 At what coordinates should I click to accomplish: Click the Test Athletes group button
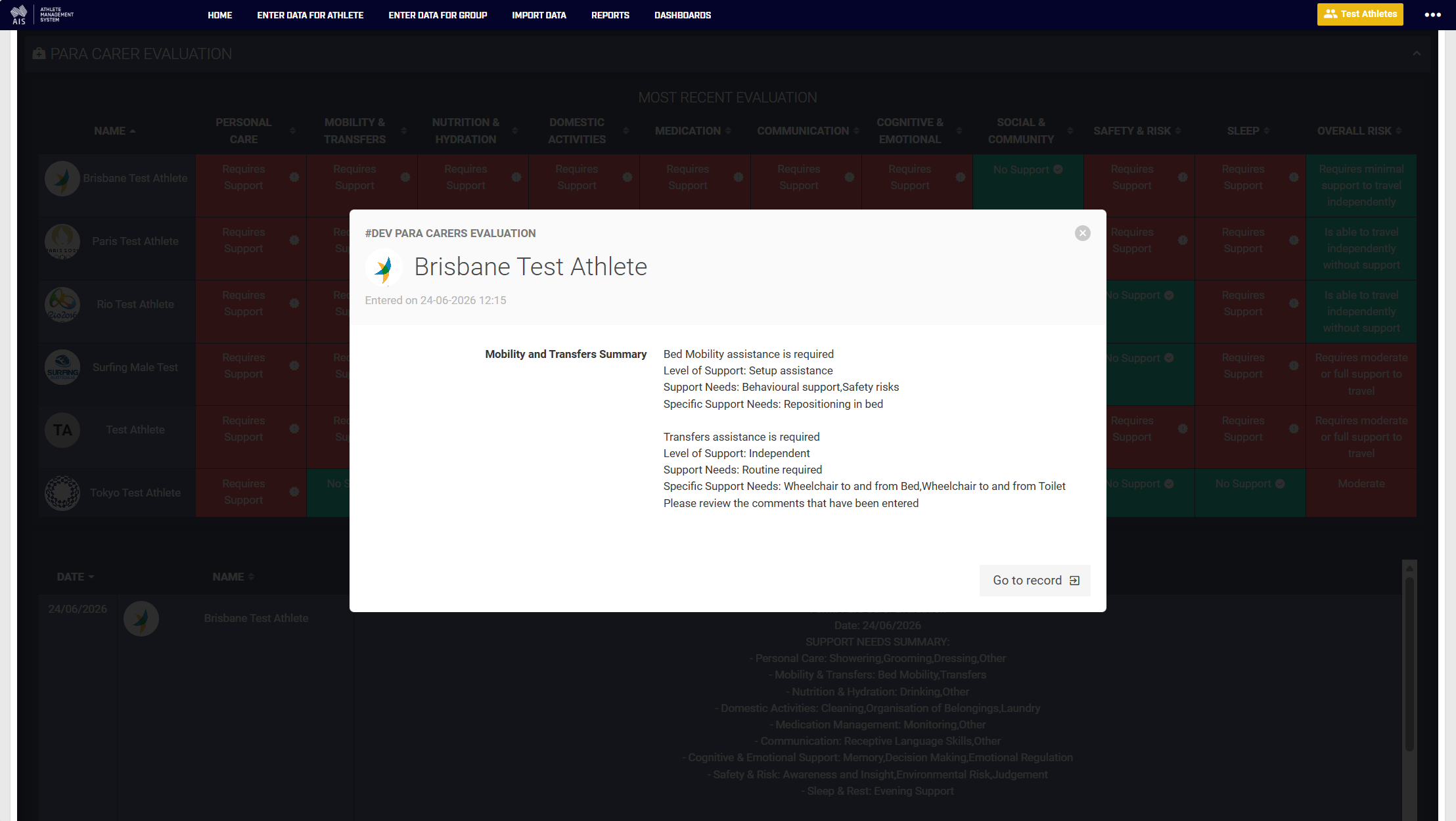click(x=1359, y=14)
